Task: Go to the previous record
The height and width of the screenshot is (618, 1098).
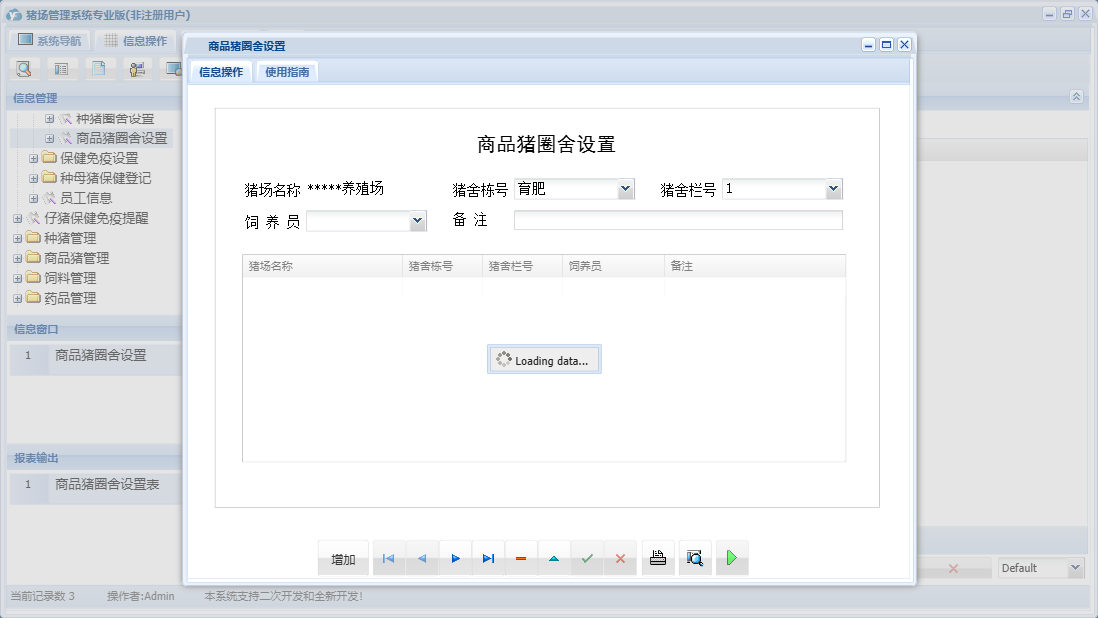Action: [x=421, y=558]
